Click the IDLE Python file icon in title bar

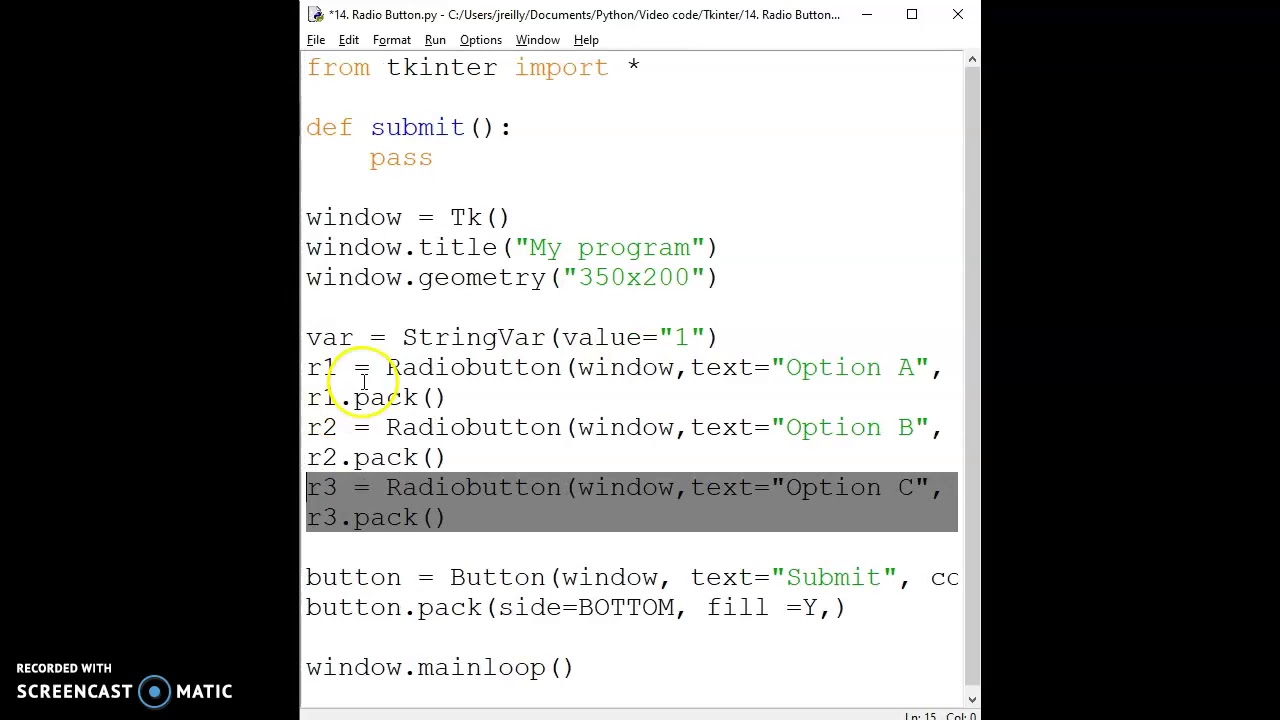click(x=315, y=14)
